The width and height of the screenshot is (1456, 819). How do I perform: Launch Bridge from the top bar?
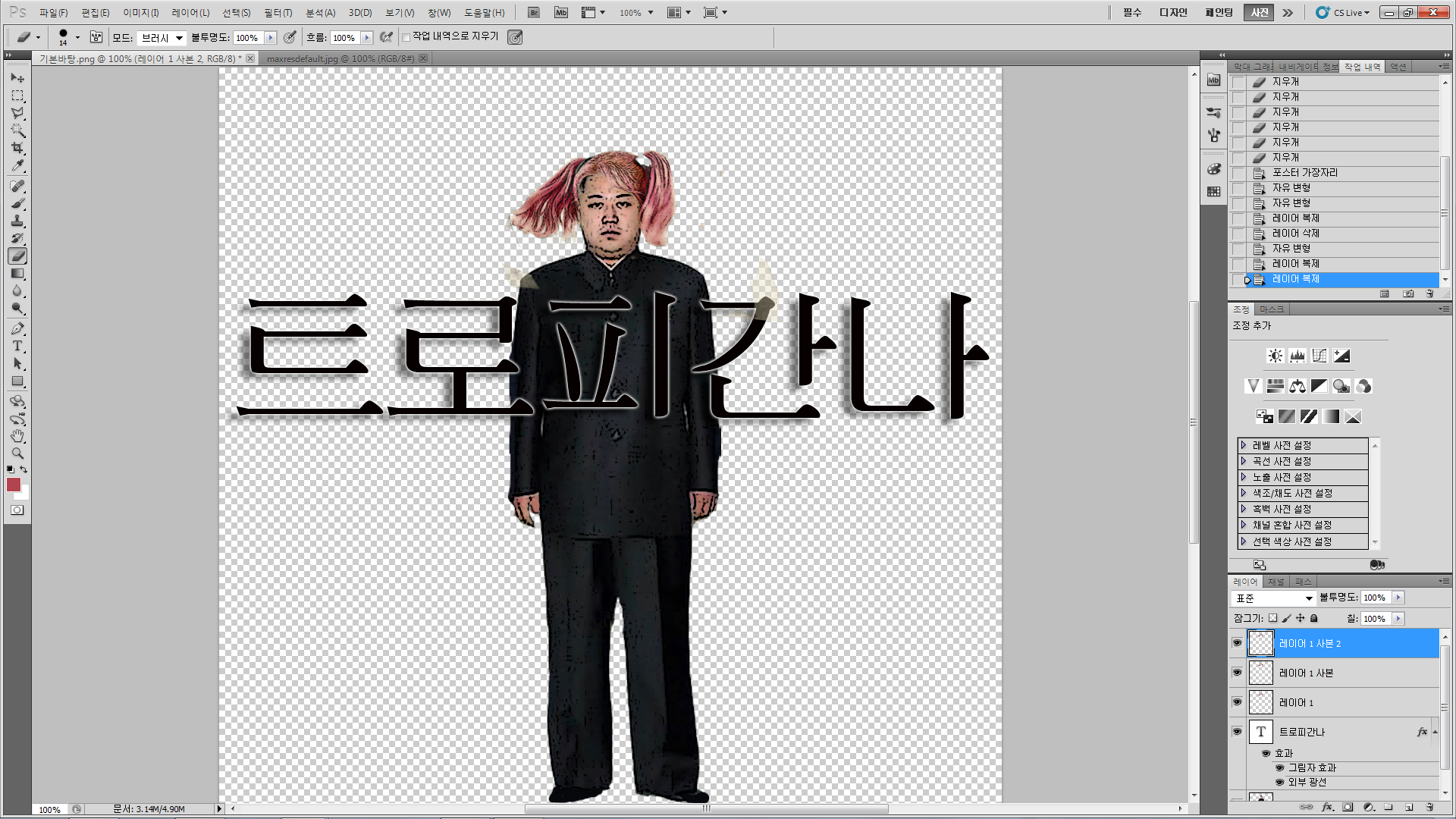coord(534,13)
